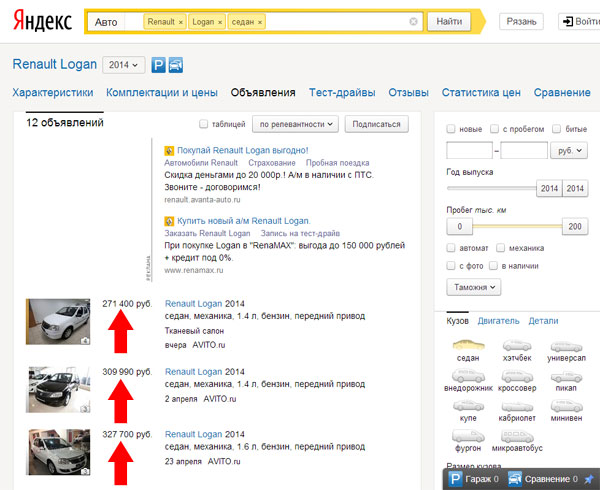Screen dimensions: 600x490
Task: Open the Купить новый а/м Renault Logan ad
Action: coord(243,221)
